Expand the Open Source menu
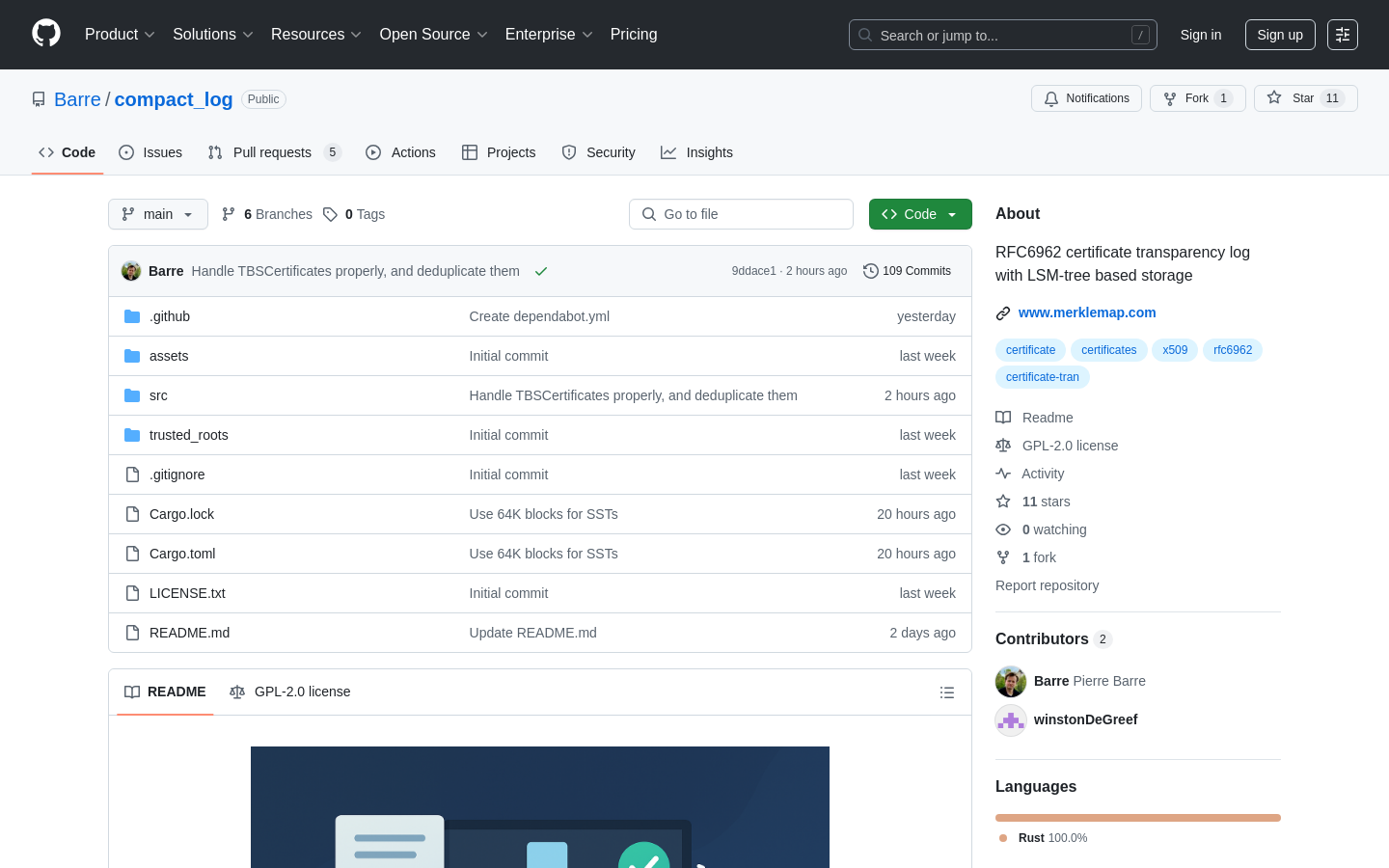The image size is (1389, 868). coord(434,35)
